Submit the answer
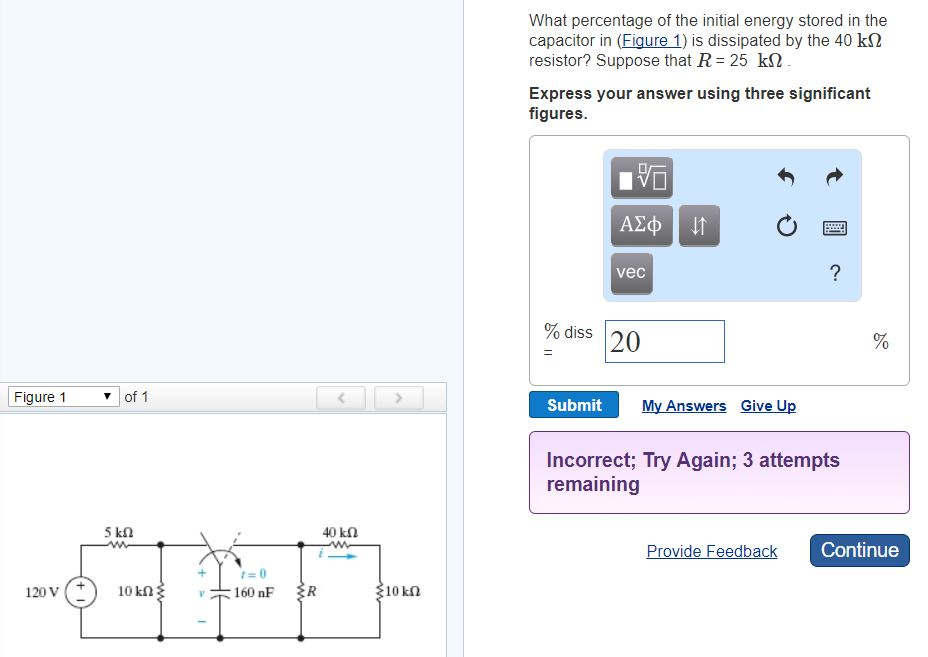The width and height of the screenshot is (928, 657). [573, 405]
